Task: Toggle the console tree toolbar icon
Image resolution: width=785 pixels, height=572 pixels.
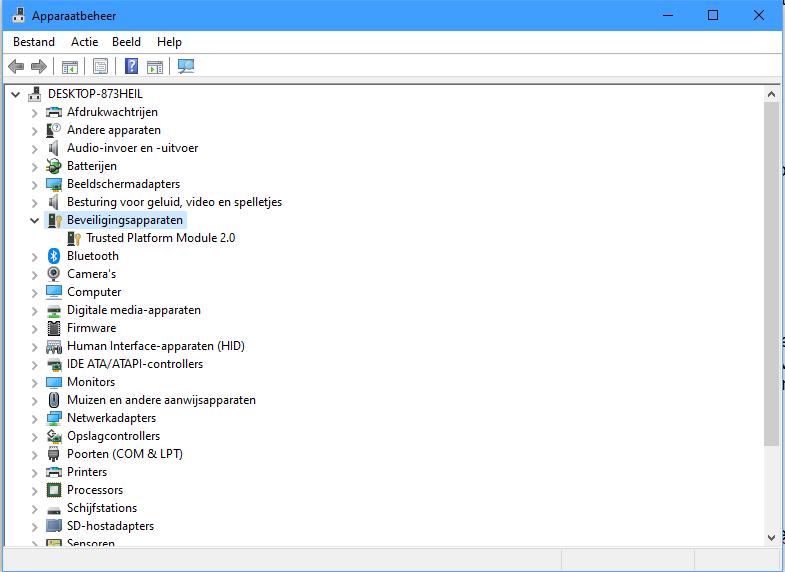Action: coord(70,67)
